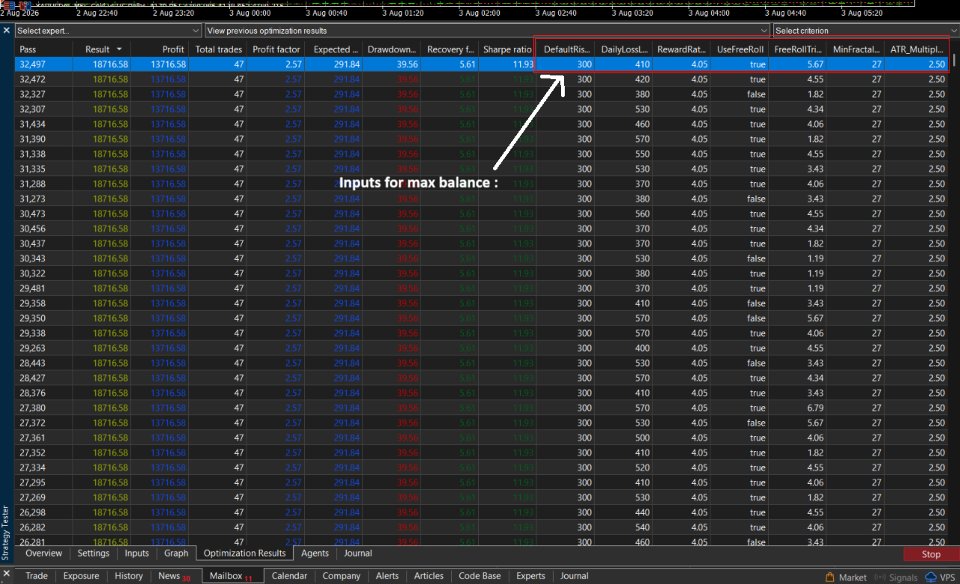Viewport: 960px width, 584px height.
Task: Open the Code Base tab
Action: (x=479, y=575)
